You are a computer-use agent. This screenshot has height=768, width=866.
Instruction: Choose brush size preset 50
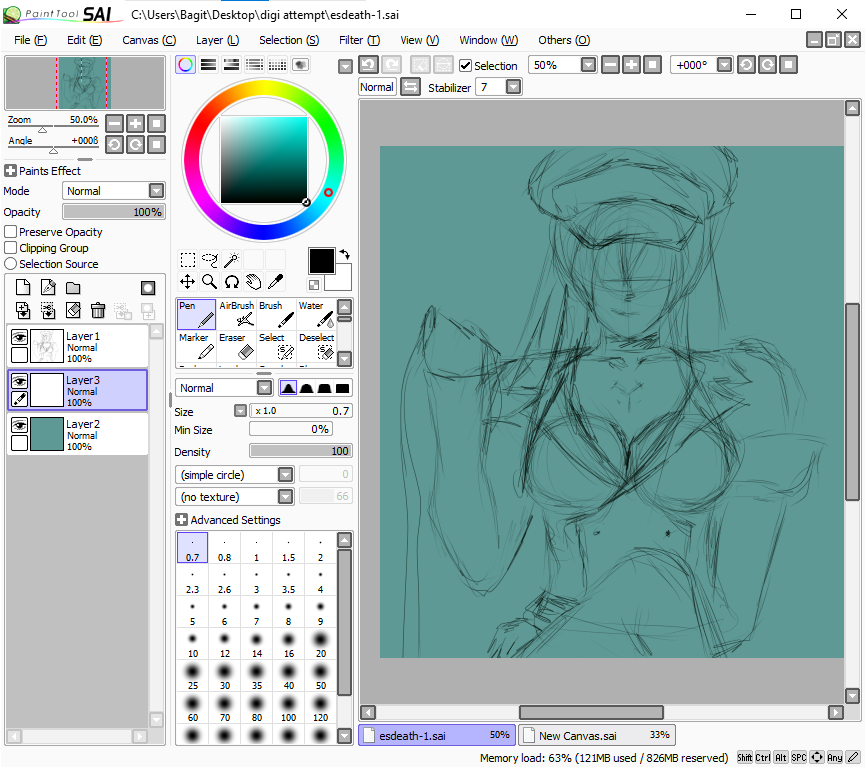pyautogui.click(x=321, y=676)
